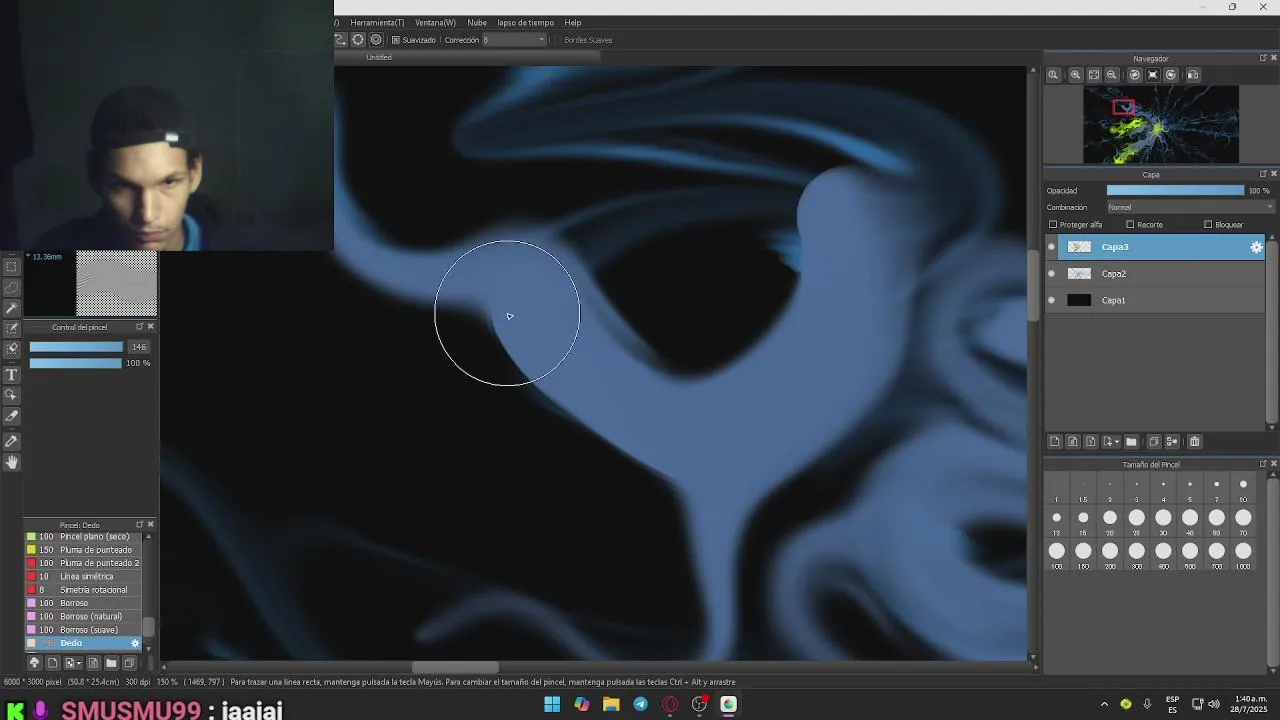Viewport: 1280px width, 720px height.
Task: Hide Capa3 layer visibility
Action: click(x=1051, y=247)
